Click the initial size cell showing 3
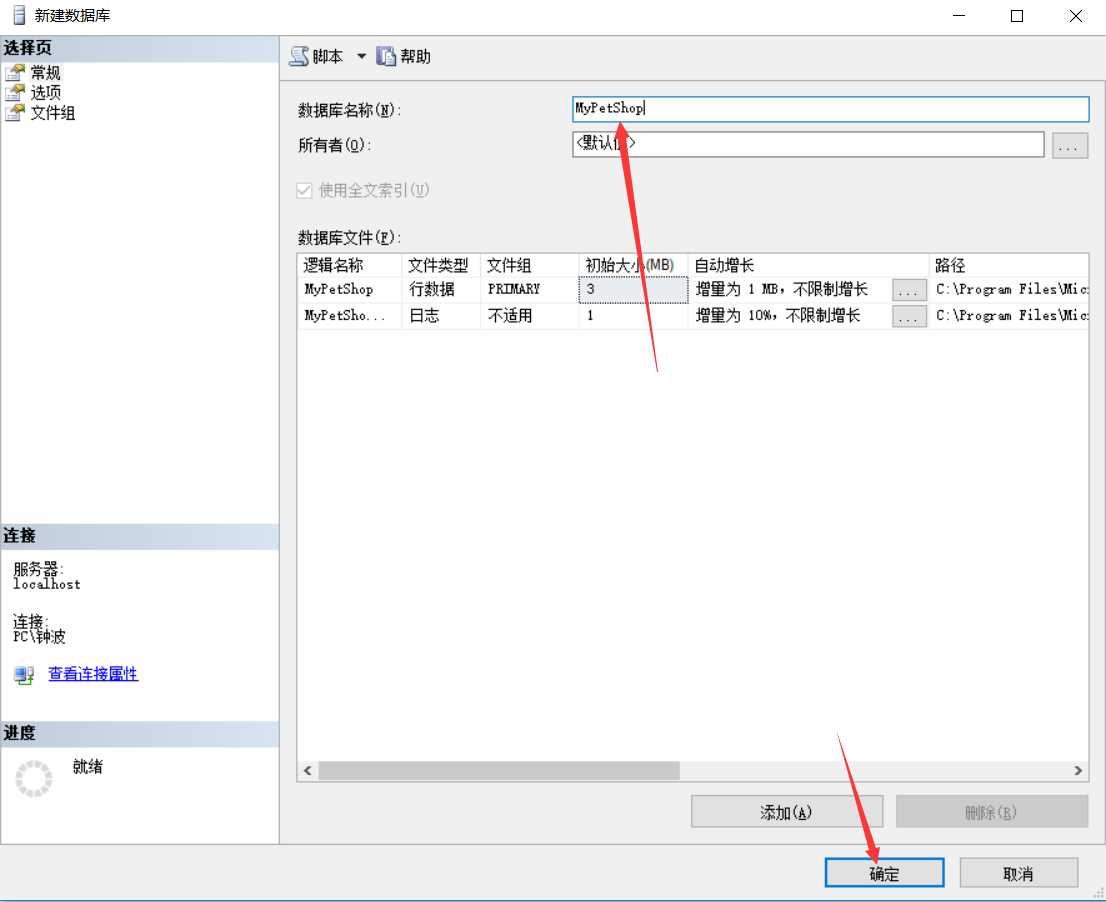1106x902 pixels. [633, 289]
